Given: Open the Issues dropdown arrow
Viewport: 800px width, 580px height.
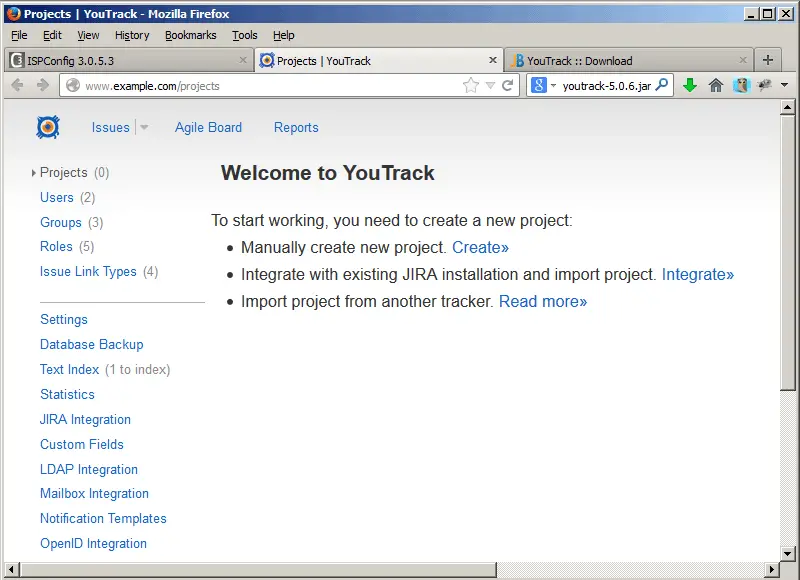Looking at the screenshot, I should coord(144,128).
